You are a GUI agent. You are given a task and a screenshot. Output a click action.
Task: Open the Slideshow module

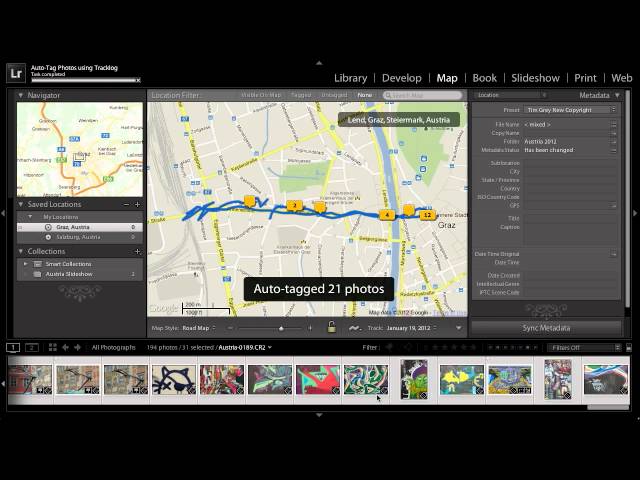535,78
